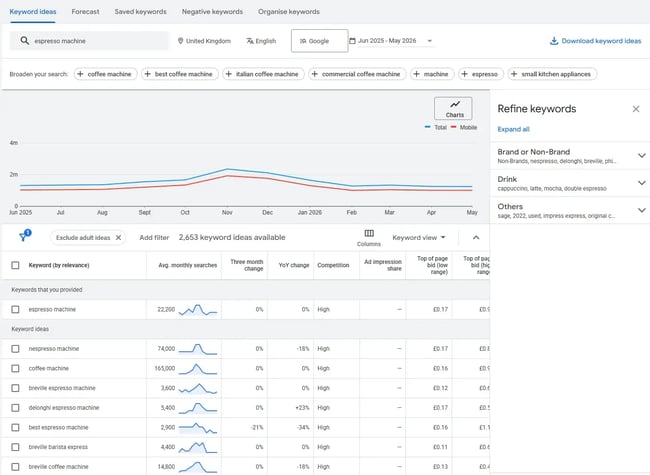Viewport: 650px width, 475px height.
Task: Click the location pin icon for United Kingdom
Action: [x=180, y=41]
